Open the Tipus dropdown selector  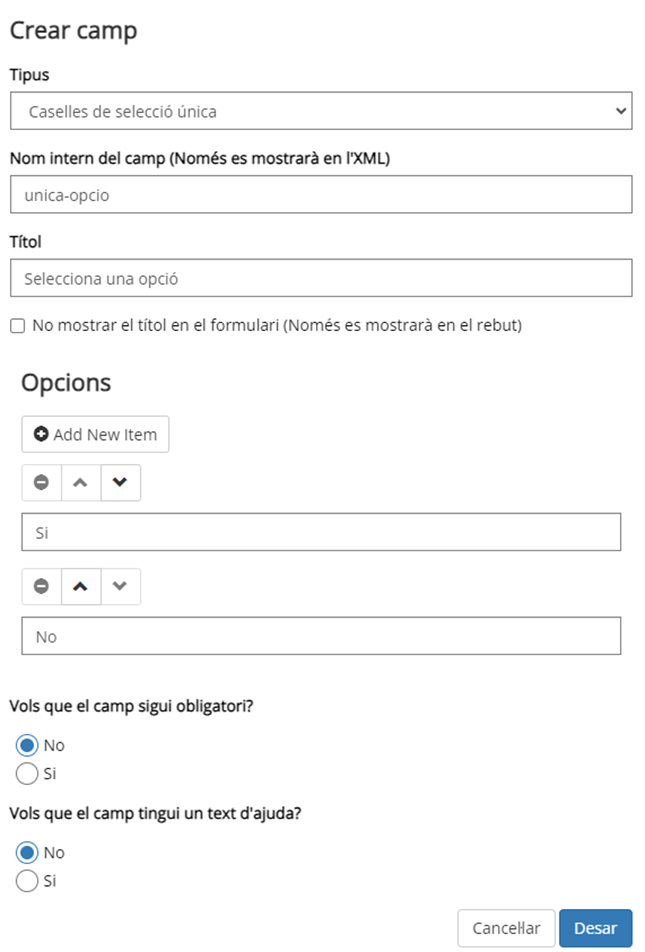click(x=321, y=111)
